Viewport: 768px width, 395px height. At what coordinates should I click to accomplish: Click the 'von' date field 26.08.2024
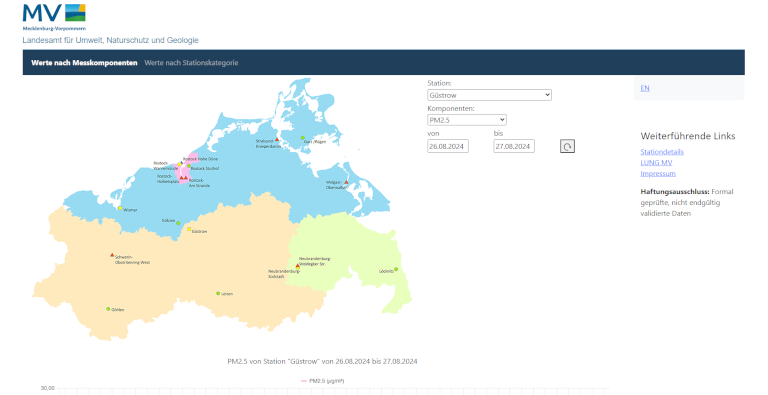(x=448, y=146)
